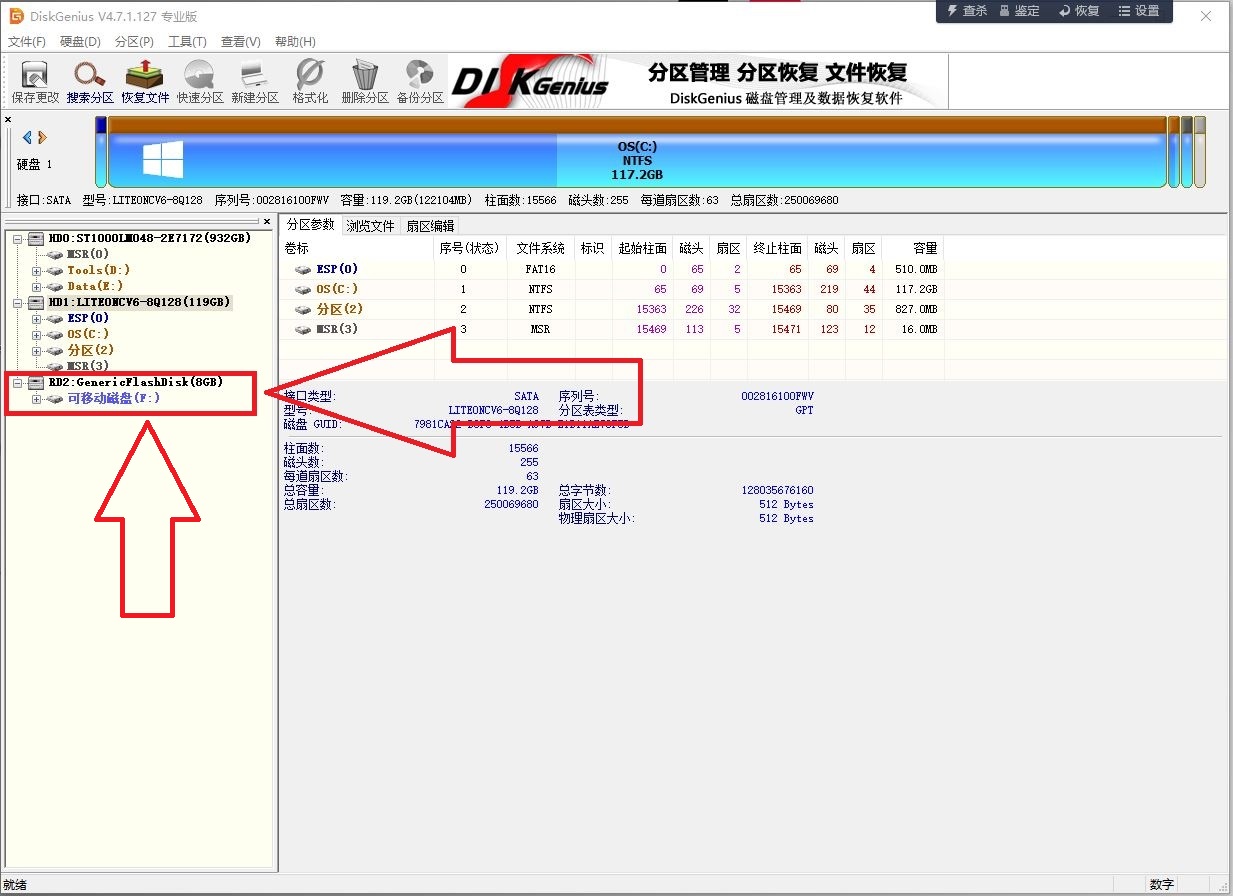
Task: Click the 查杀 lightning button in top overlay
Action: tap(967, 11)
